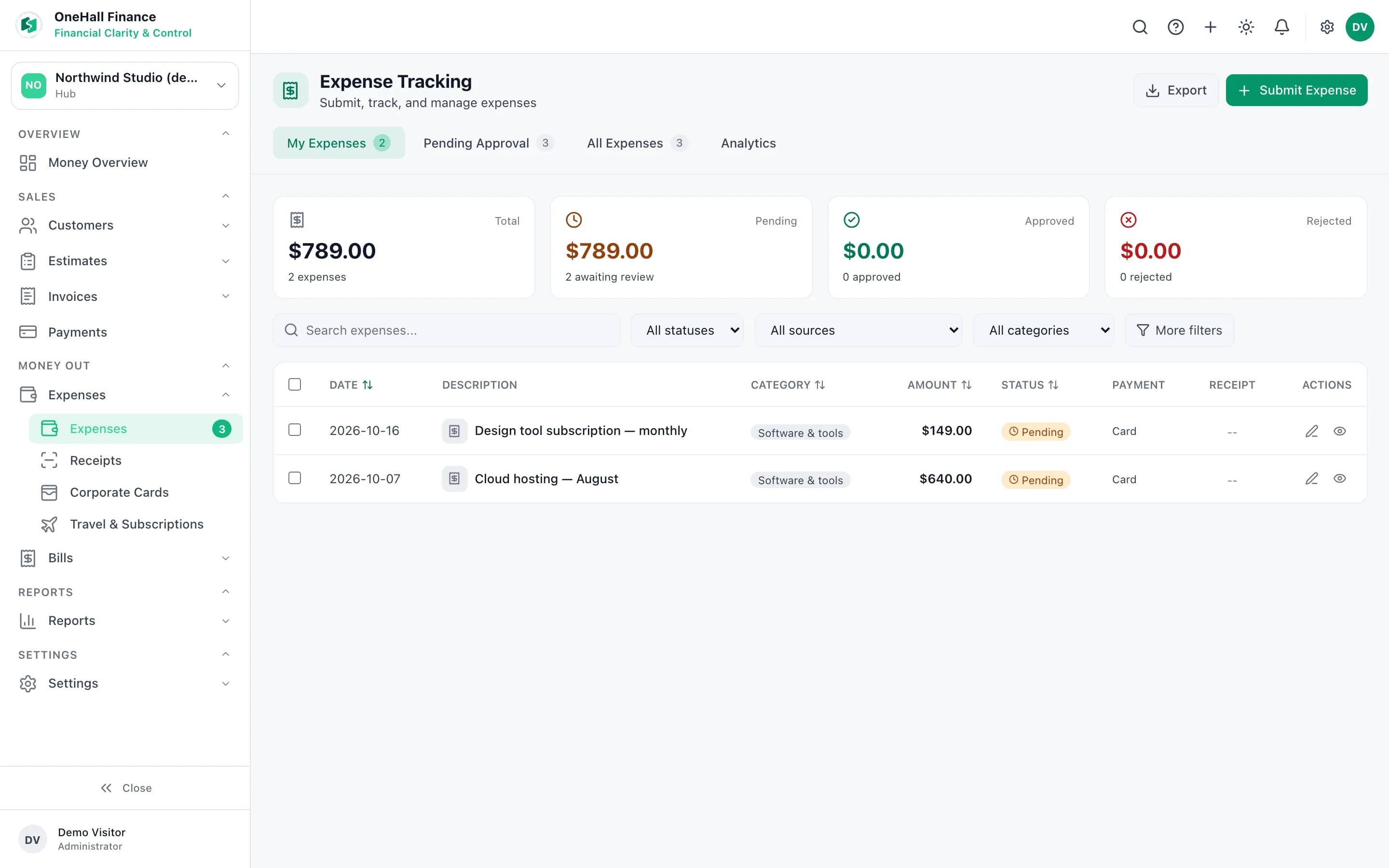Select the Cloud hosting row checkbox

[x=295, y=478]
